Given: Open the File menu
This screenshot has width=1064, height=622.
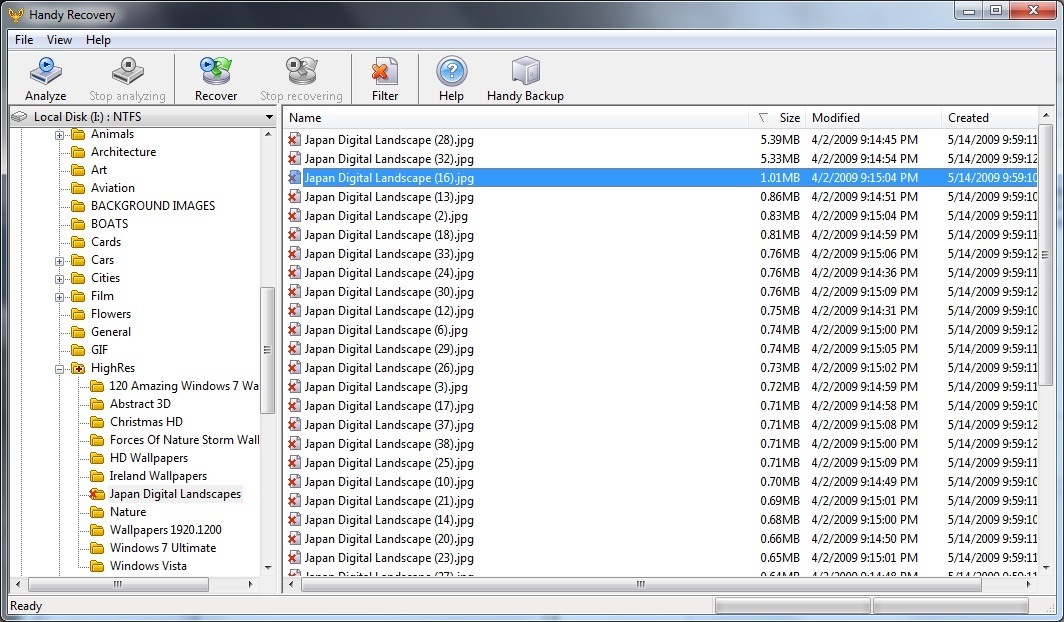Looking at the screenshot, I should (x=23, y=40).
